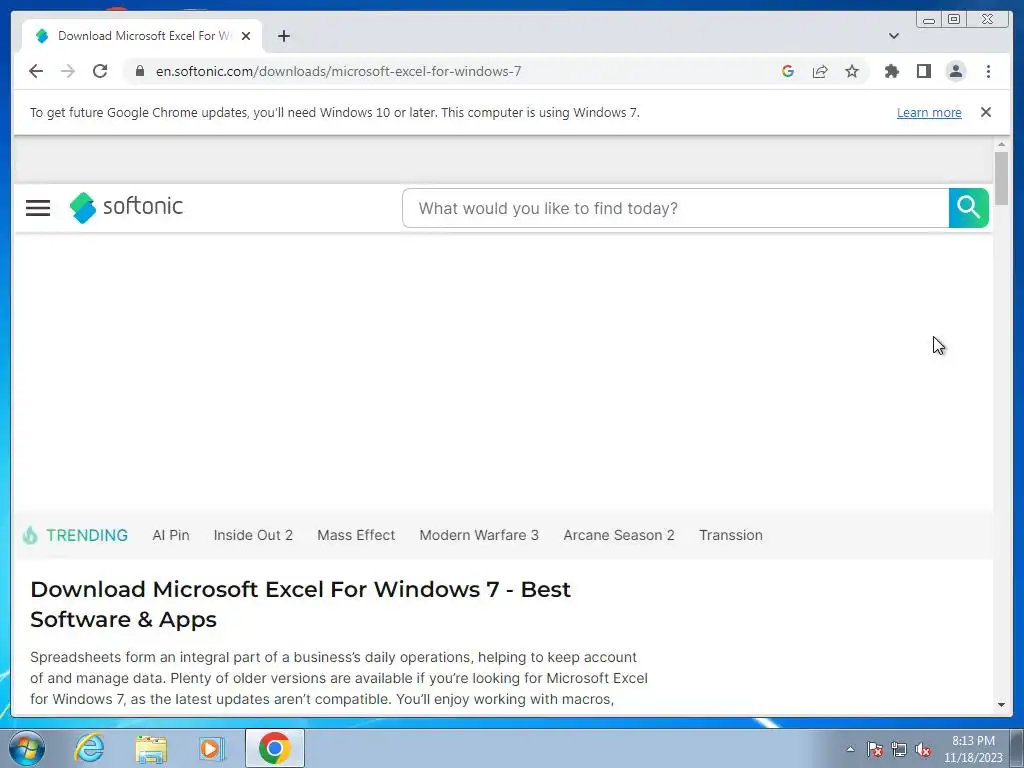The height and width of the screenshot is (768, 1024).
Task: Click the page scrollbar thumb
Action: click(x=1001, y=178)
